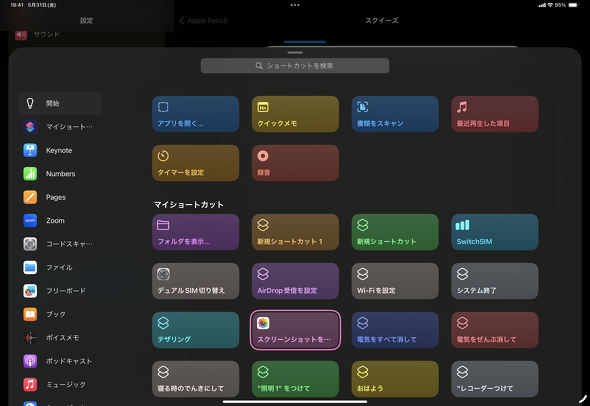
Task: Go back to Apple Pencil settings
Action: (203, 21)
